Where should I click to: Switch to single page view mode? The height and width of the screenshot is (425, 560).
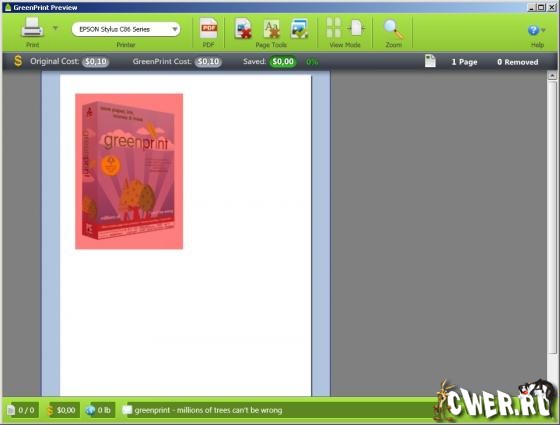click(x=356, y=28)
